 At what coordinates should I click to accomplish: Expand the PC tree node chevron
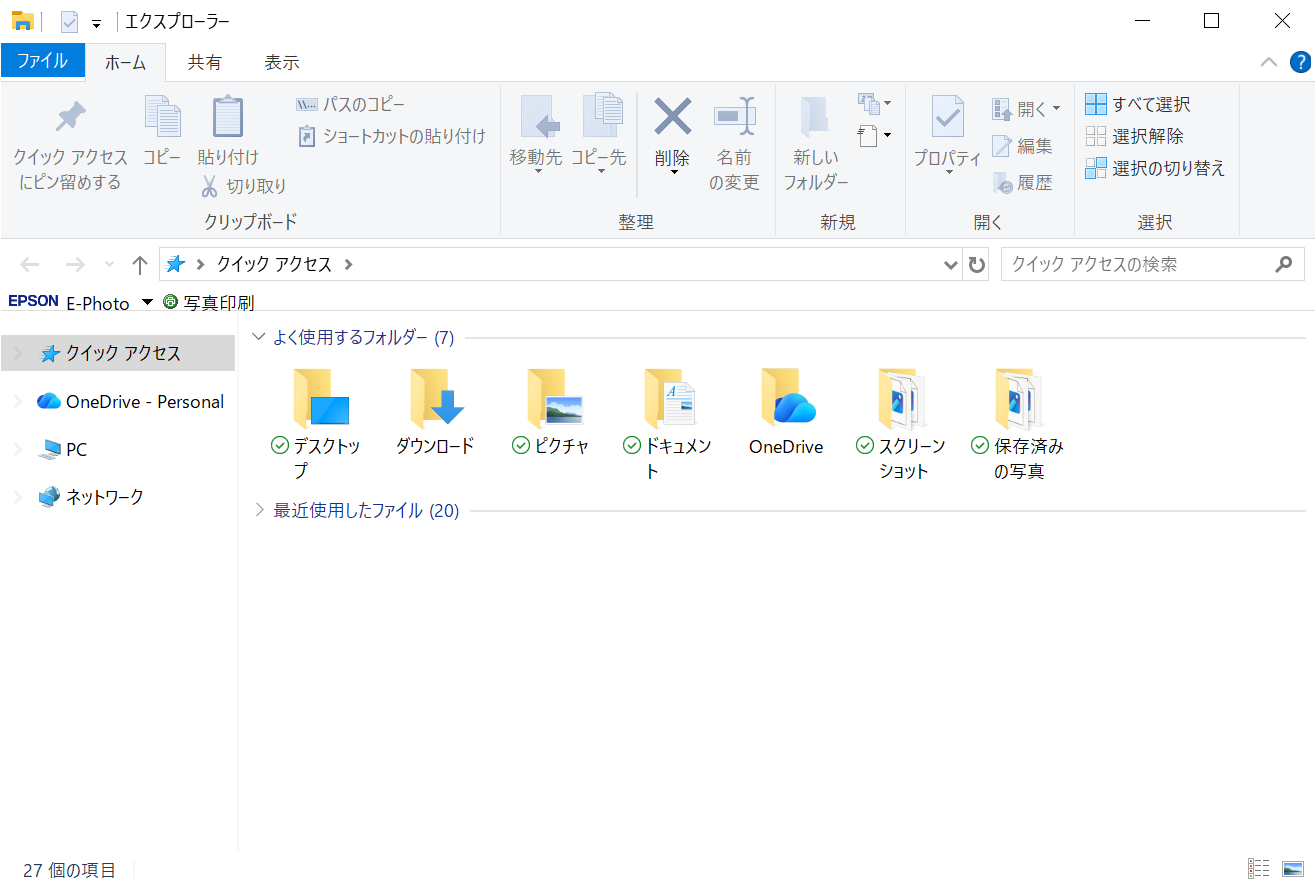pyautogui.click(x=17, y=450)
